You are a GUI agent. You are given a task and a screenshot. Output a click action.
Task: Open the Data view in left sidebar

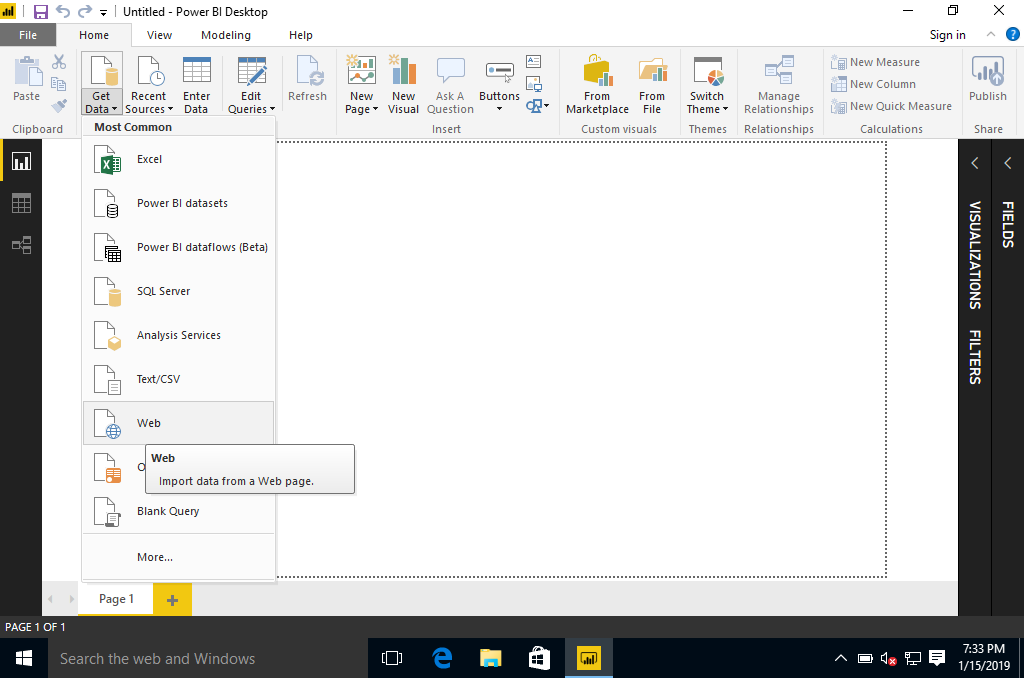pos(21,203)
